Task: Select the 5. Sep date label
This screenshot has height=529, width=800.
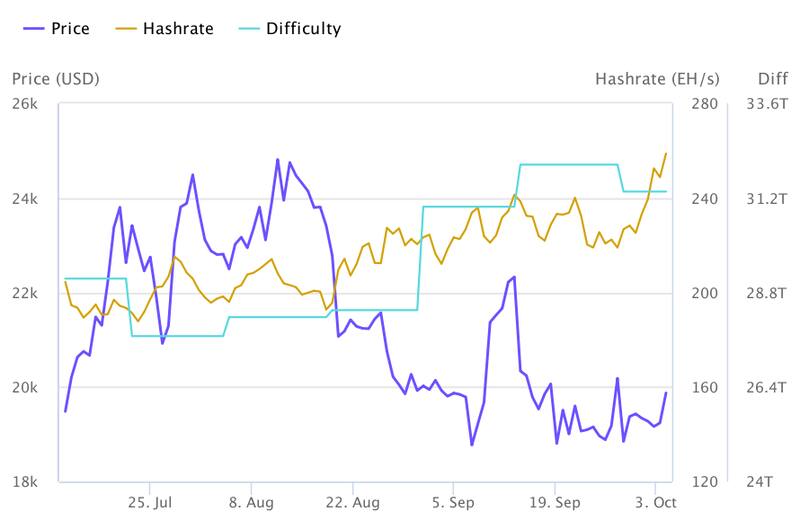Action: pyautogui.click(x=455, y=501)
